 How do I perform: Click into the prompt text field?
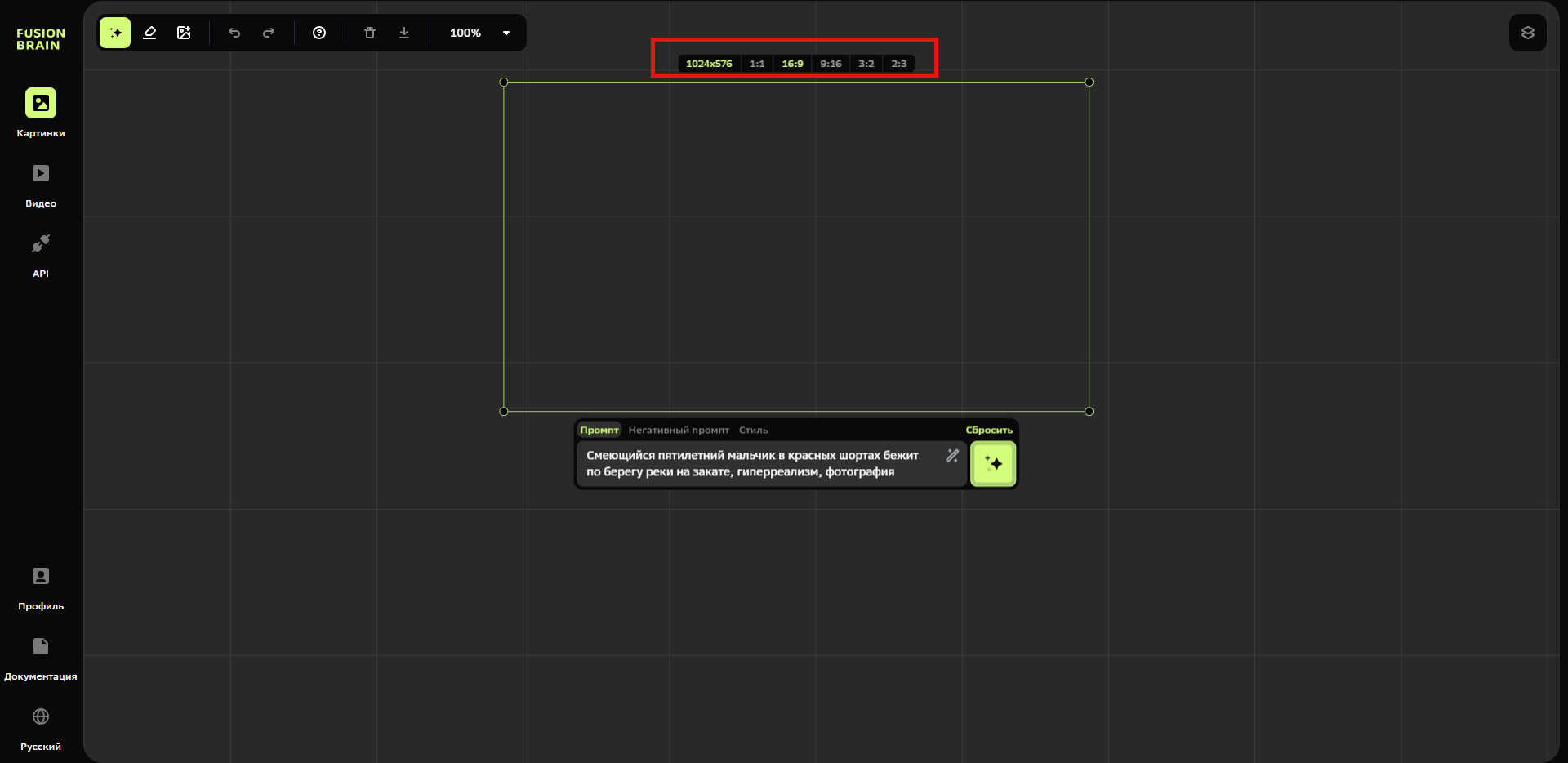759,464
